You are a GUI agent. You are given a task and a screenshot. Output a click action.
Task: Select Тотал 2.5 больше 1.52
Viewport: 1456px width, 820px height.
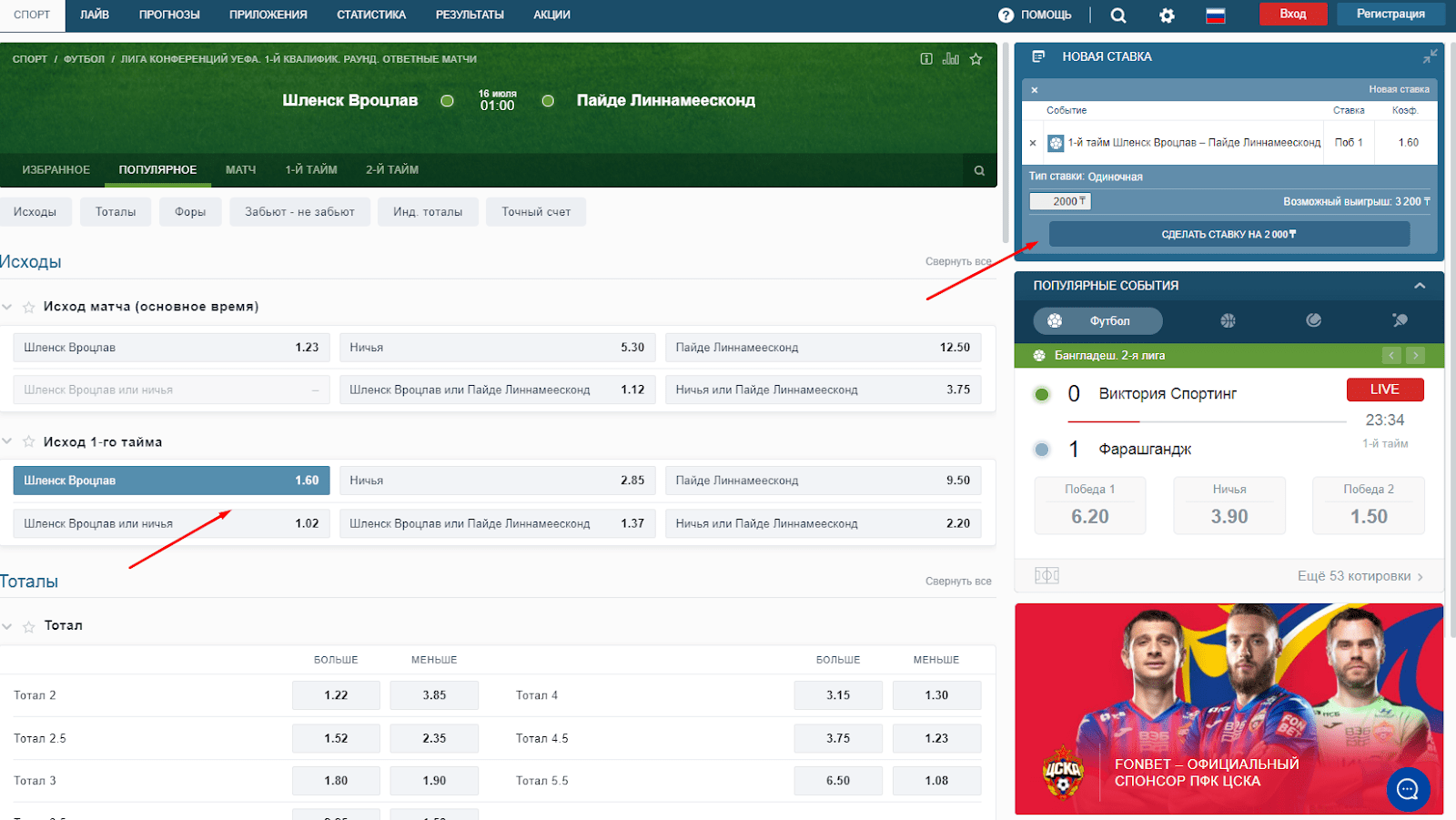point(336,738)
